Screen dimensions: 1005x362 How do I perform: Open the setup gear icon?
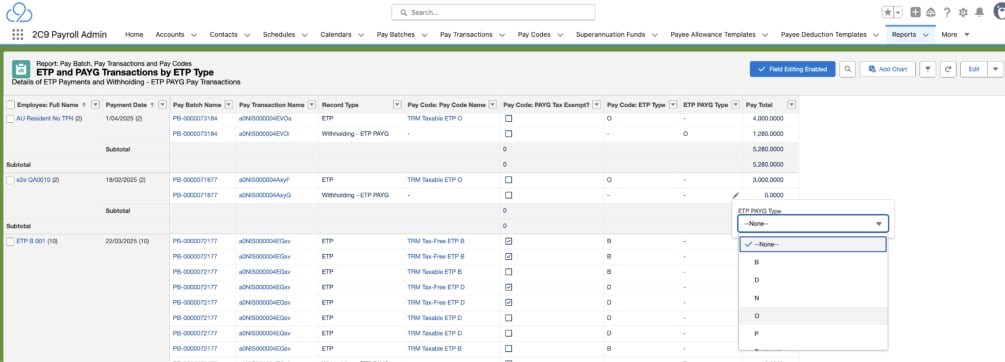963,12
